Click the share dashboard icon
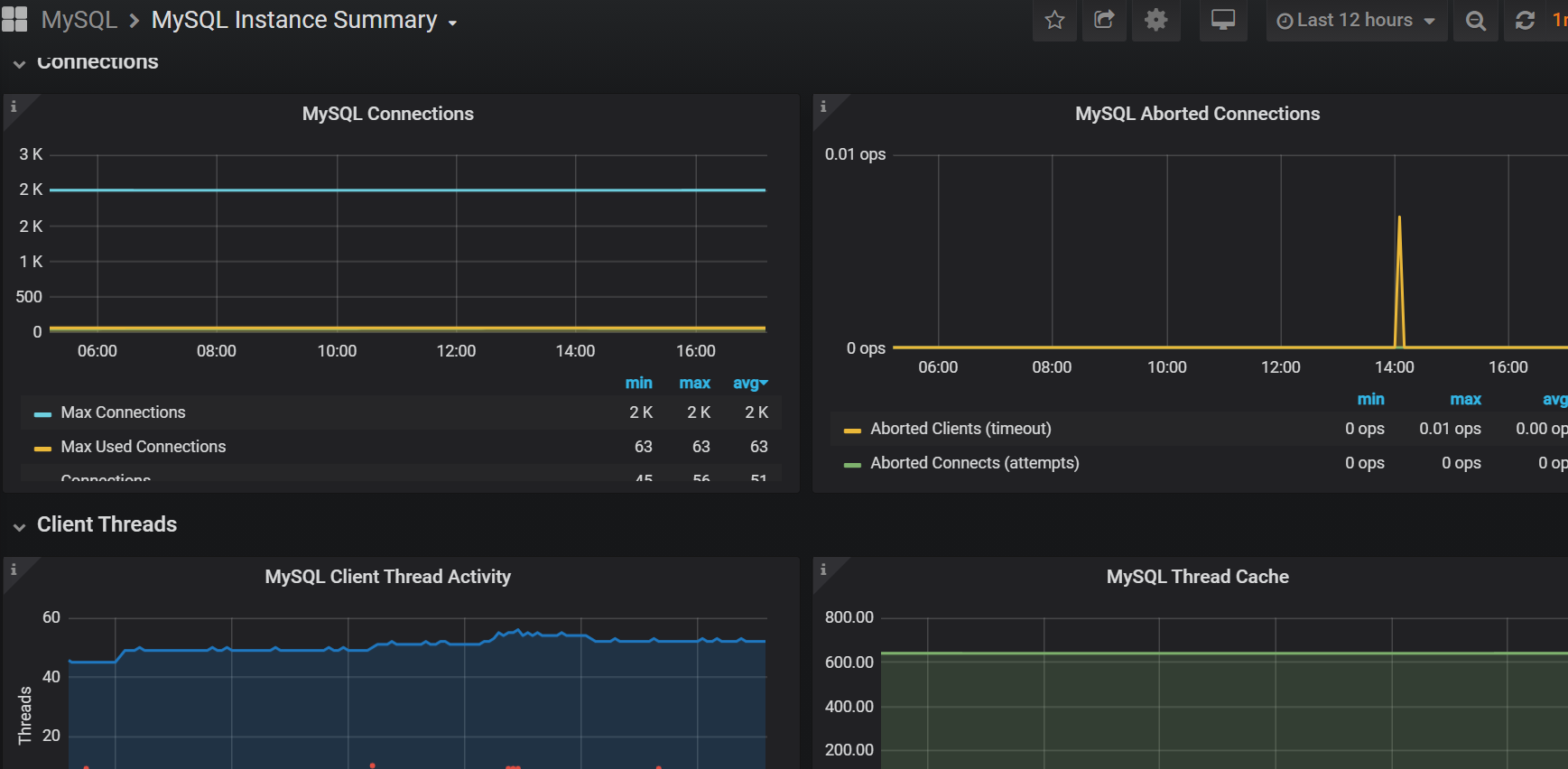The image size is (1568, 769). pyautogui.click(x=1105, y=20)
